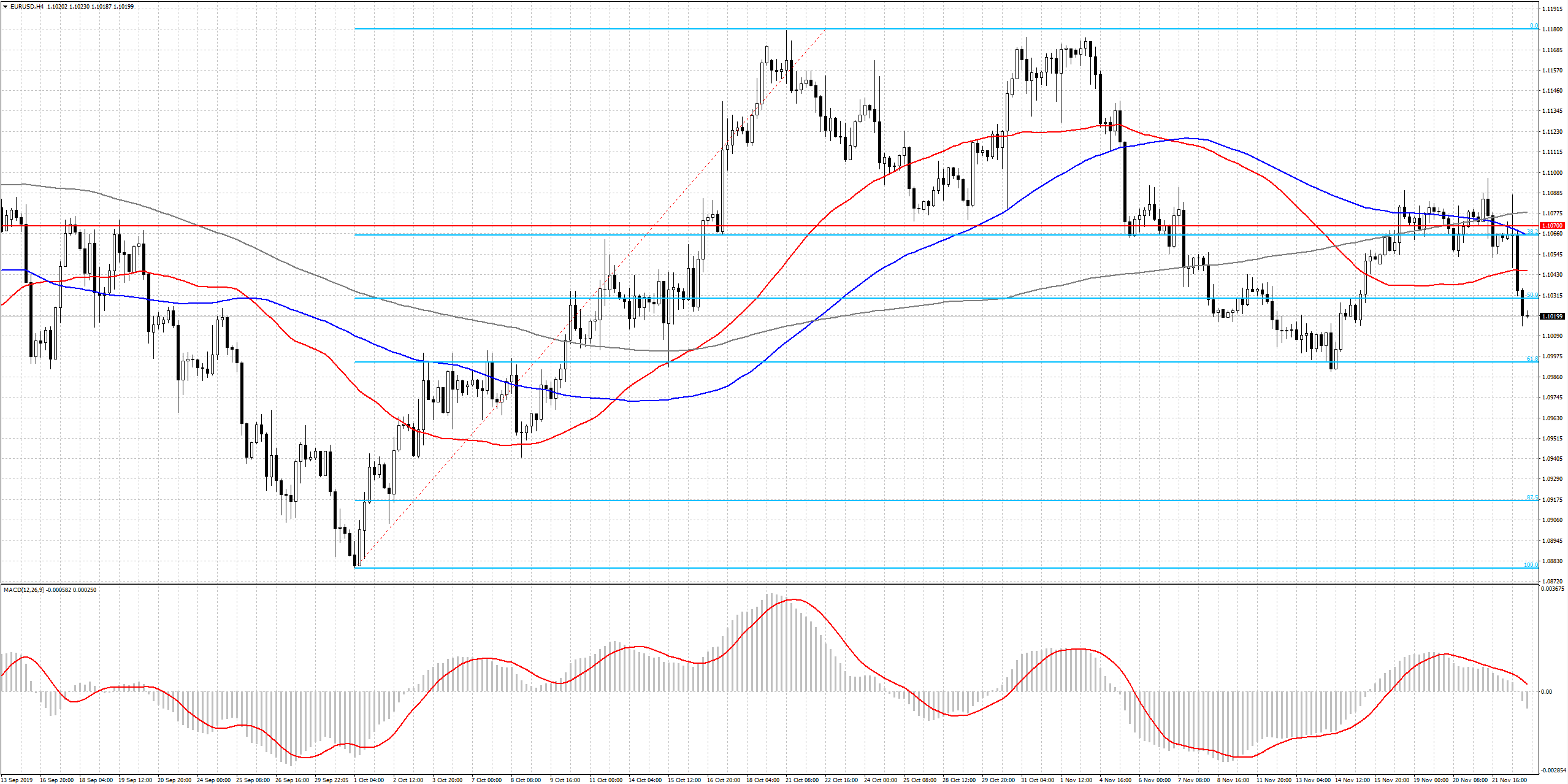The image size is (1568, 784).
Task: Click 1.11800 on the price scale
Action: tap(1552, 29)
